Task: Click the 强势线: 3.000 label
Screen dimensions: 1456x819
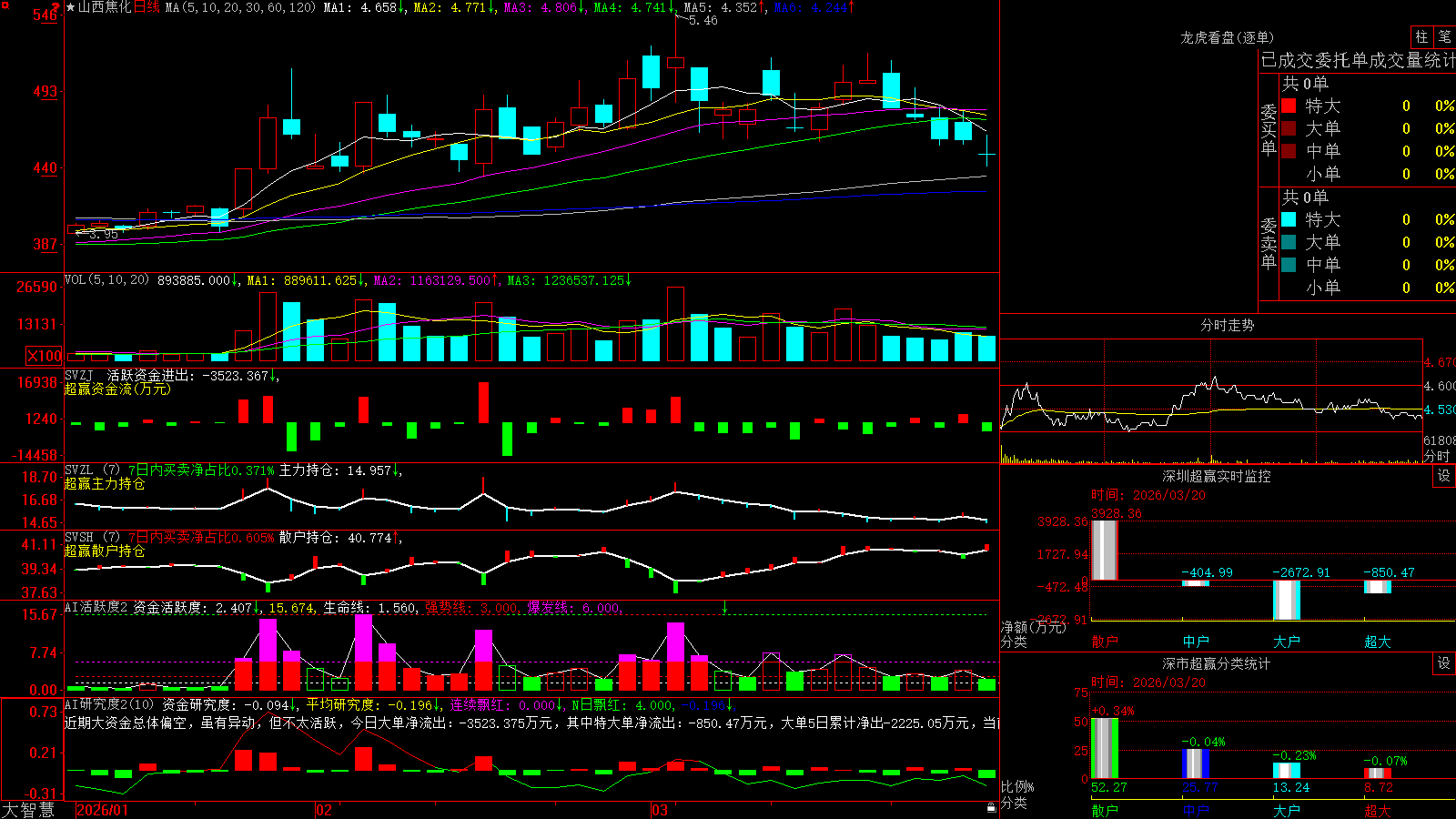Action: [x=472, y=608]
